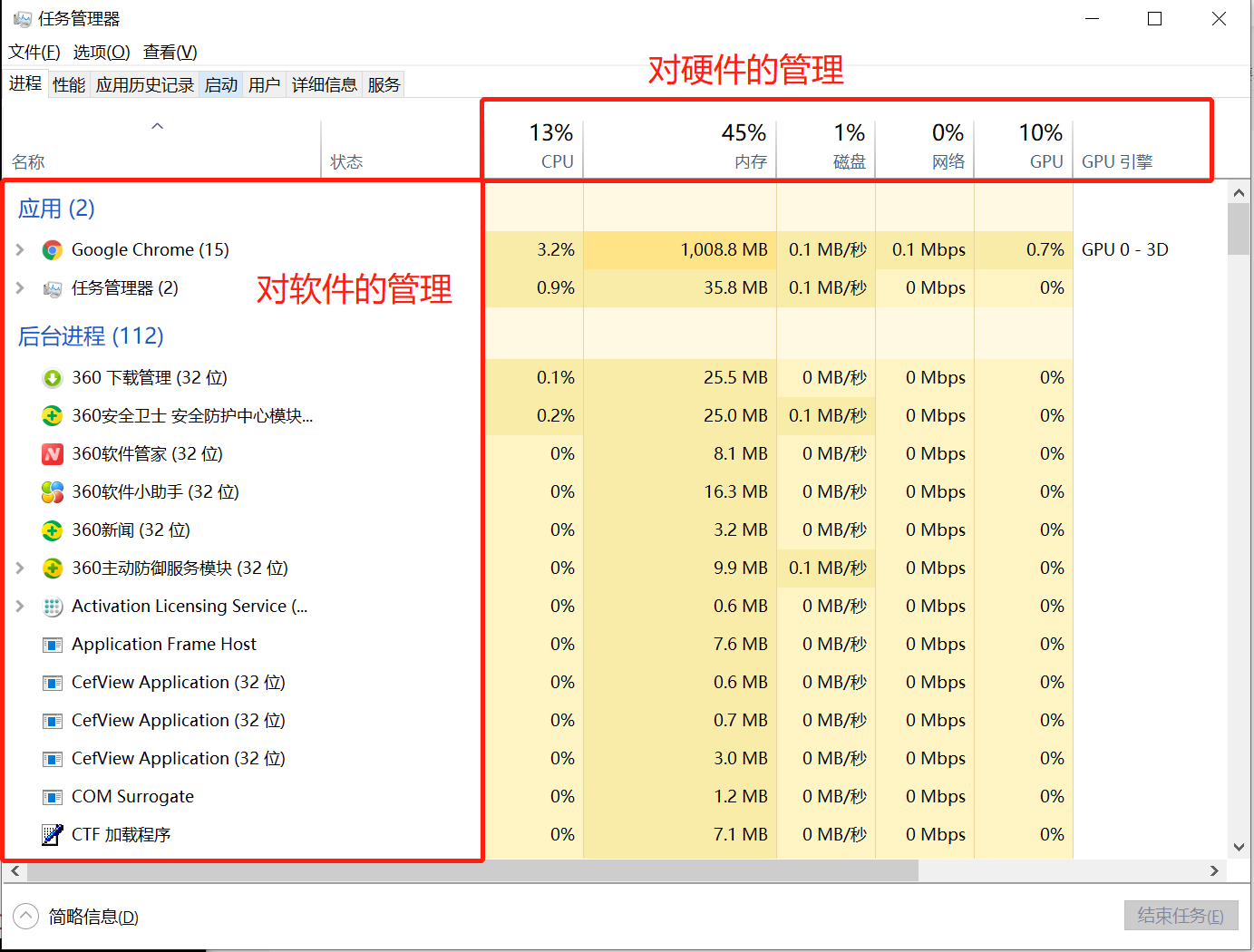This screenshot has width=1254, height=952.
Task: Click the 任务管理器 (2) process icon
Action: (x=53, y=288)
